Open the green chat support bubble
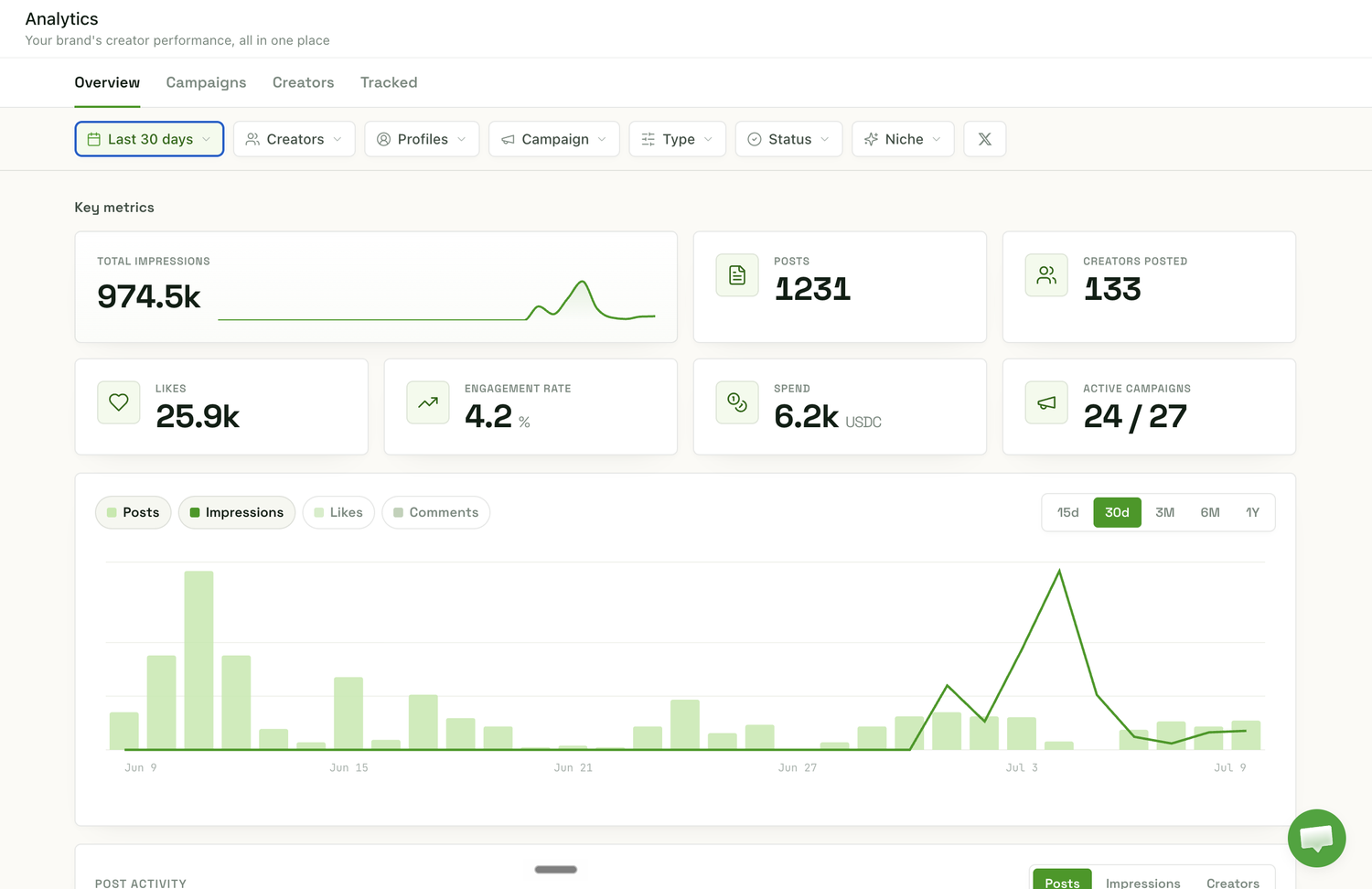The width and height of the screenshot is (1372, 889). pos(1316,838)
